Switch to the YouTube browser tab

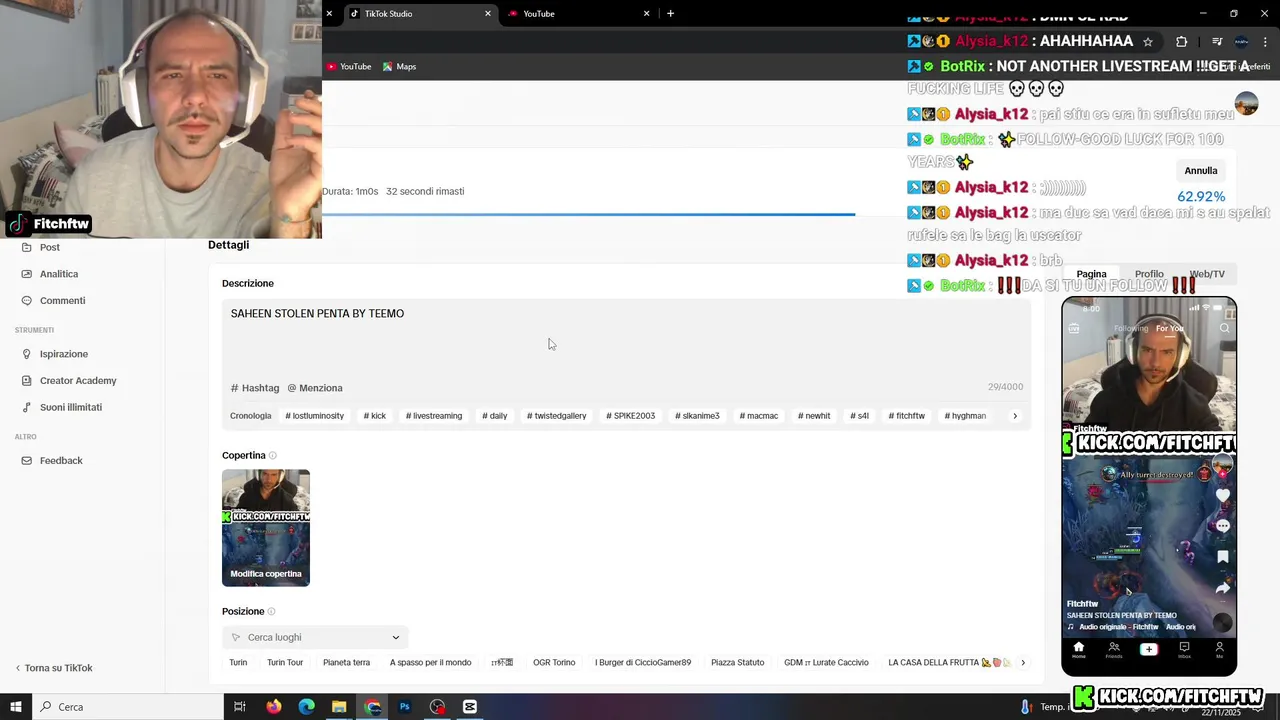579,14
